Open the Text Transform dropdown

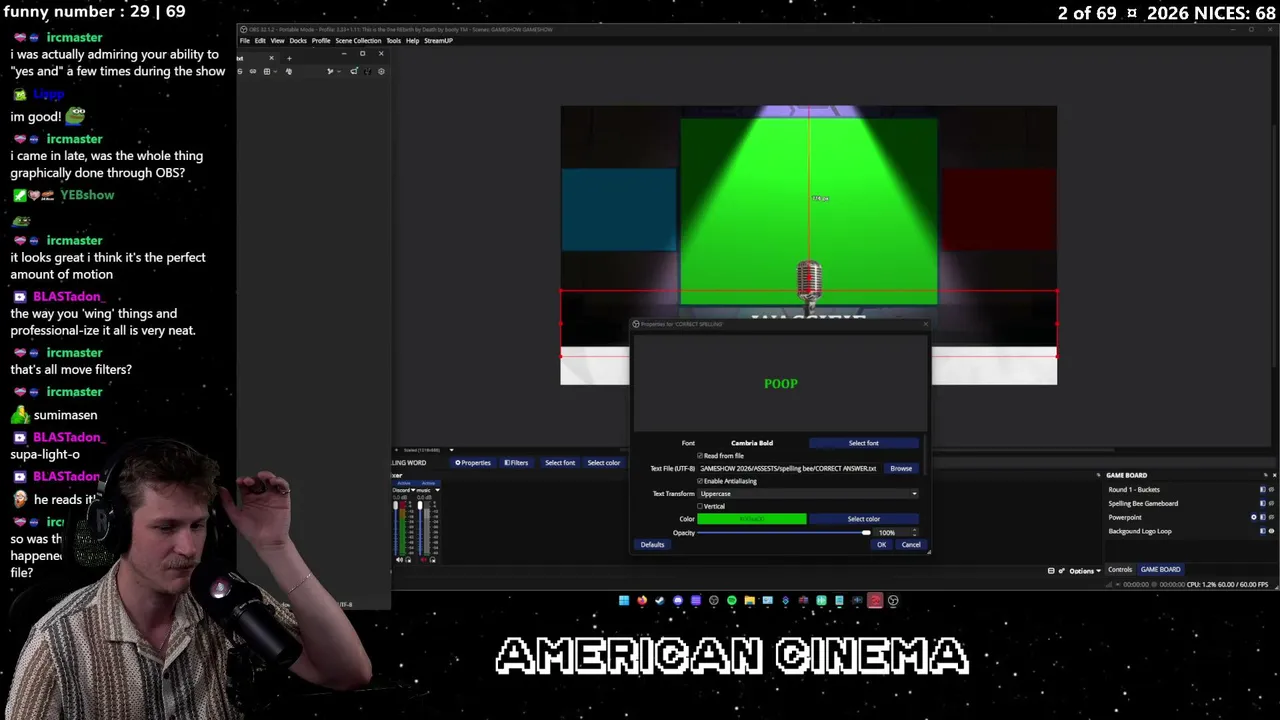(808, 494)
